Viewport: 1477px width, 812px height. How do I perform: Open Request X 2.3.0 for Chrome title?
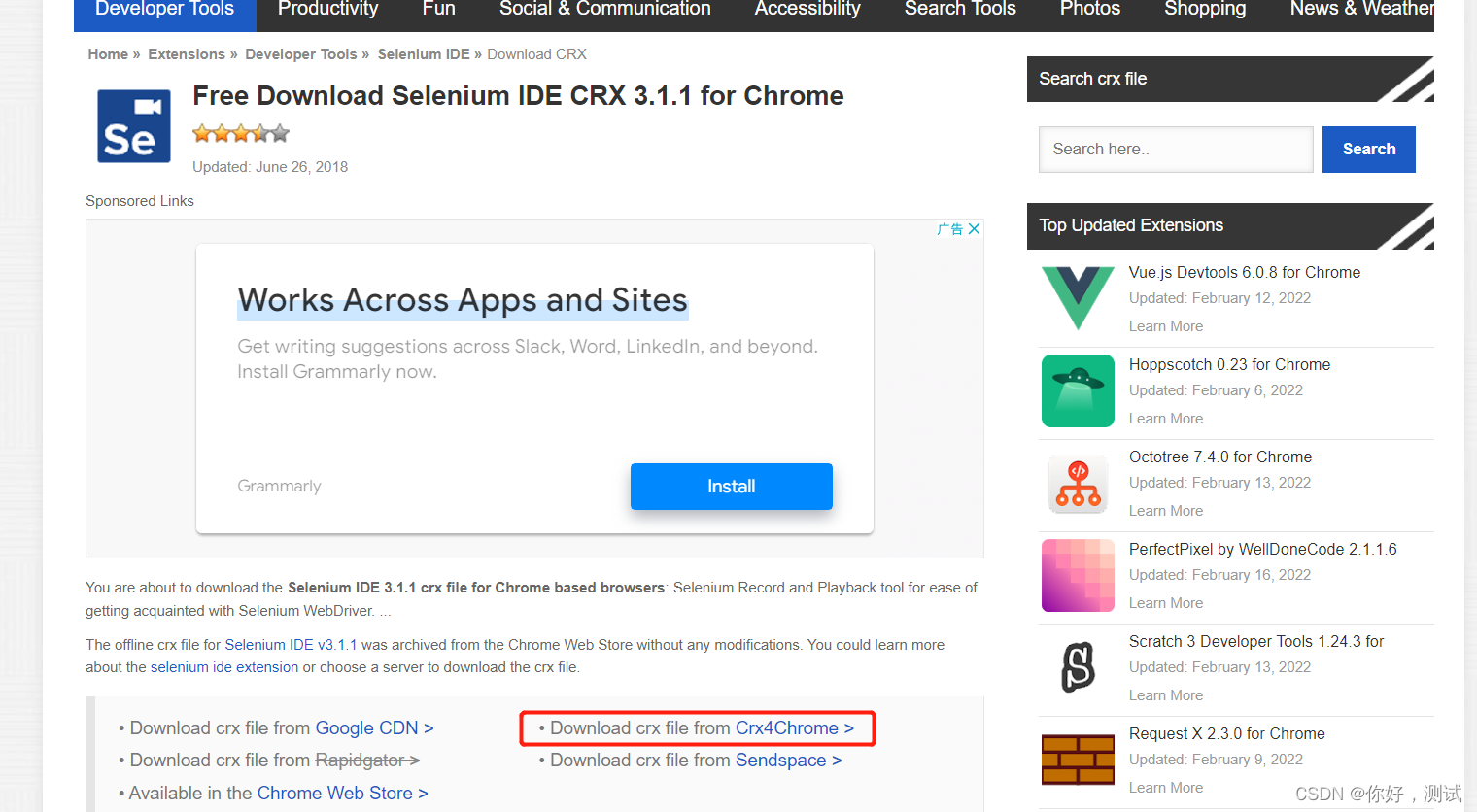[1227, 734]
